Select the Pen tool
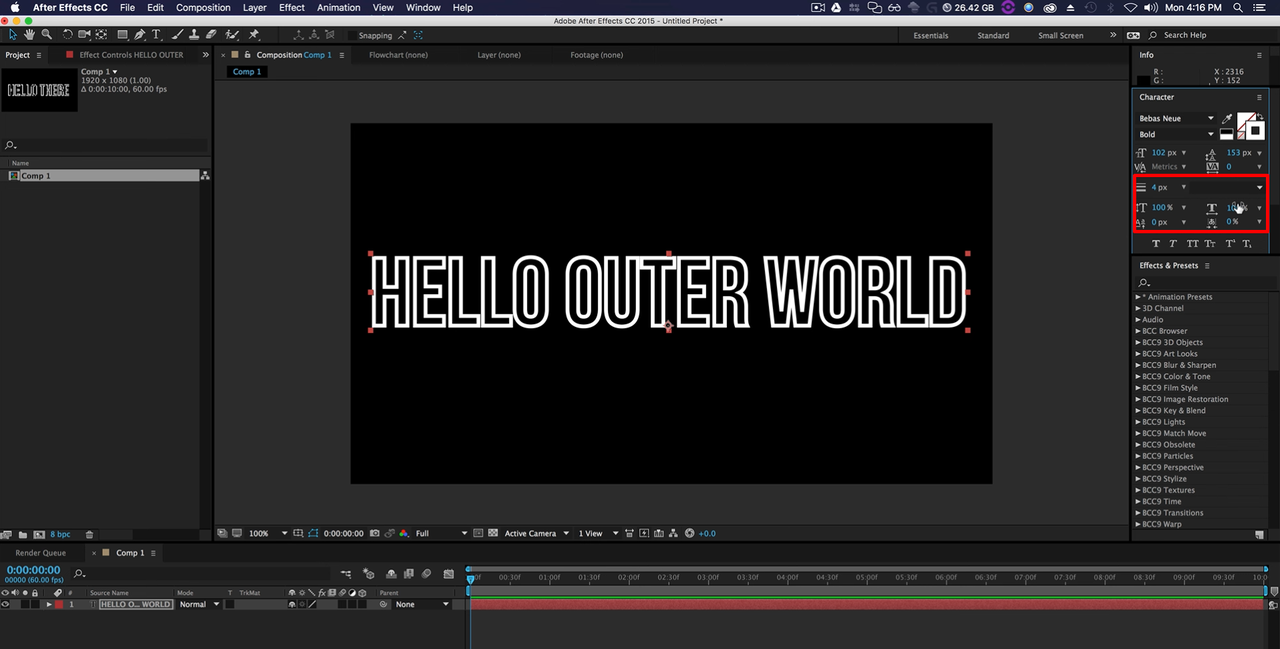Screen dimensions: 1280x649 tap(139, 35)
